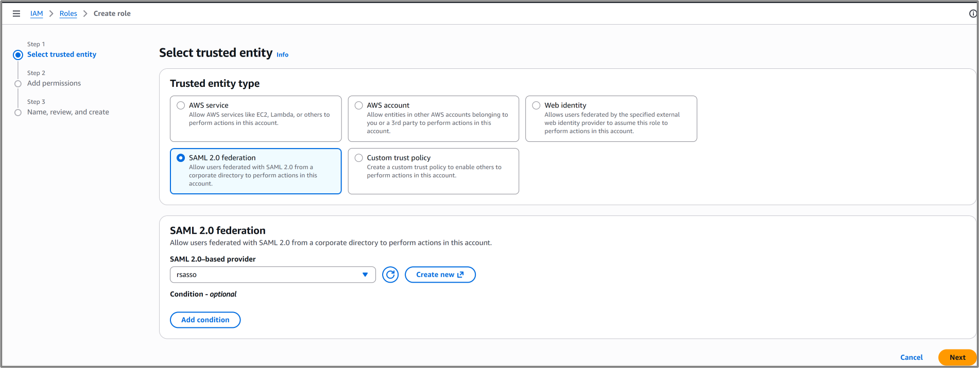The image size is (979, 368).
Task: Go to step Name, review, and create
Action: pos(68,112)
